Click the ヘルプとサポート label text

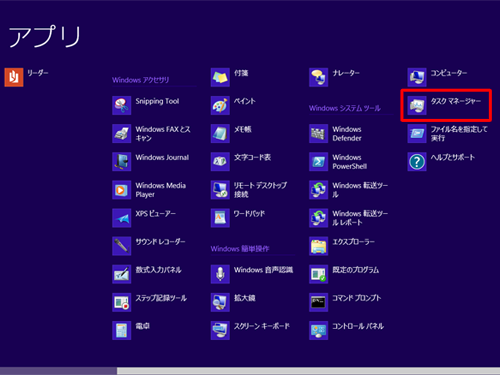pos(452,157)
